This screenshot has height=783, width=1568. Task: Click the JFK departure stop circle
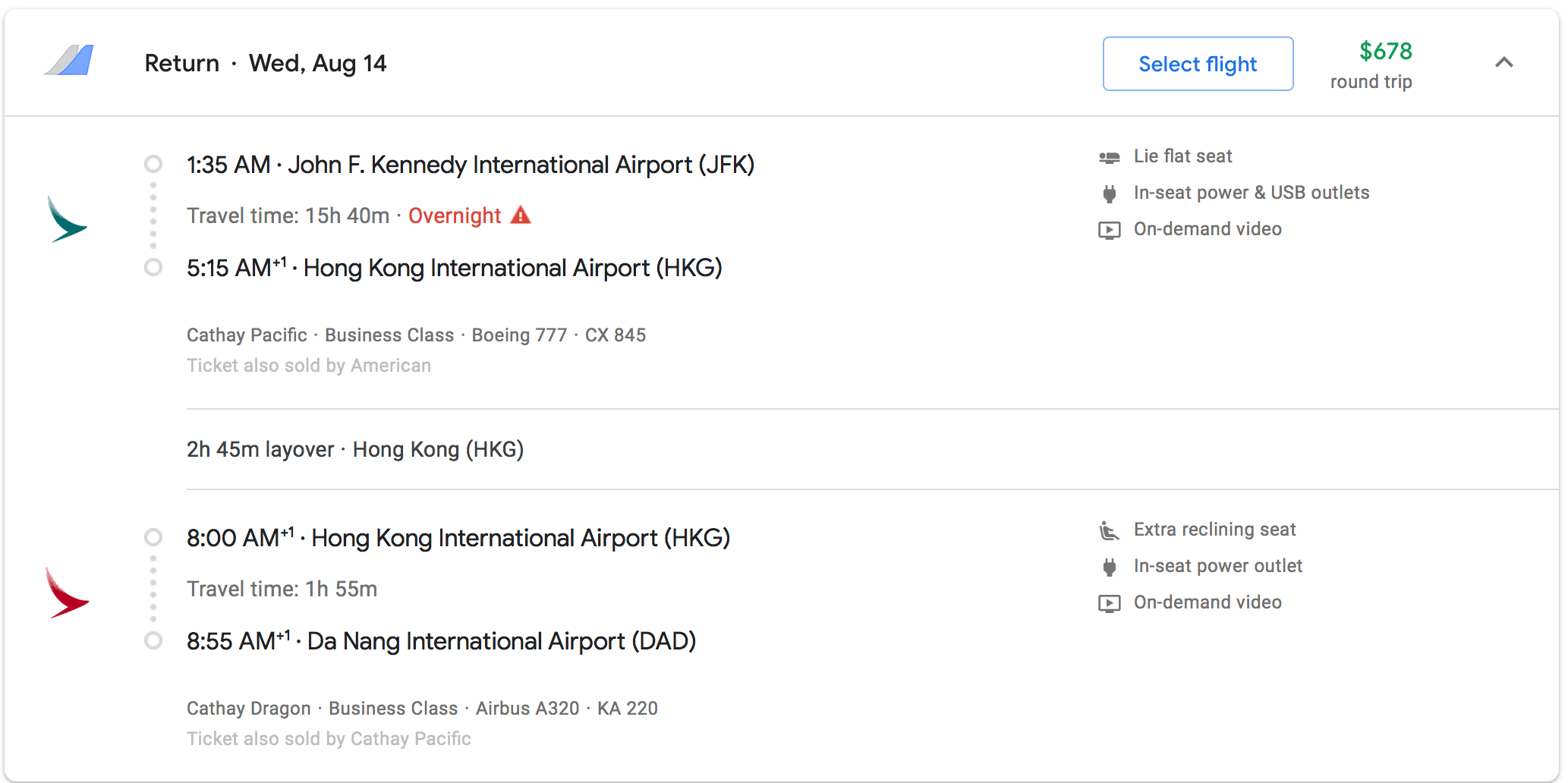[153, 164]
